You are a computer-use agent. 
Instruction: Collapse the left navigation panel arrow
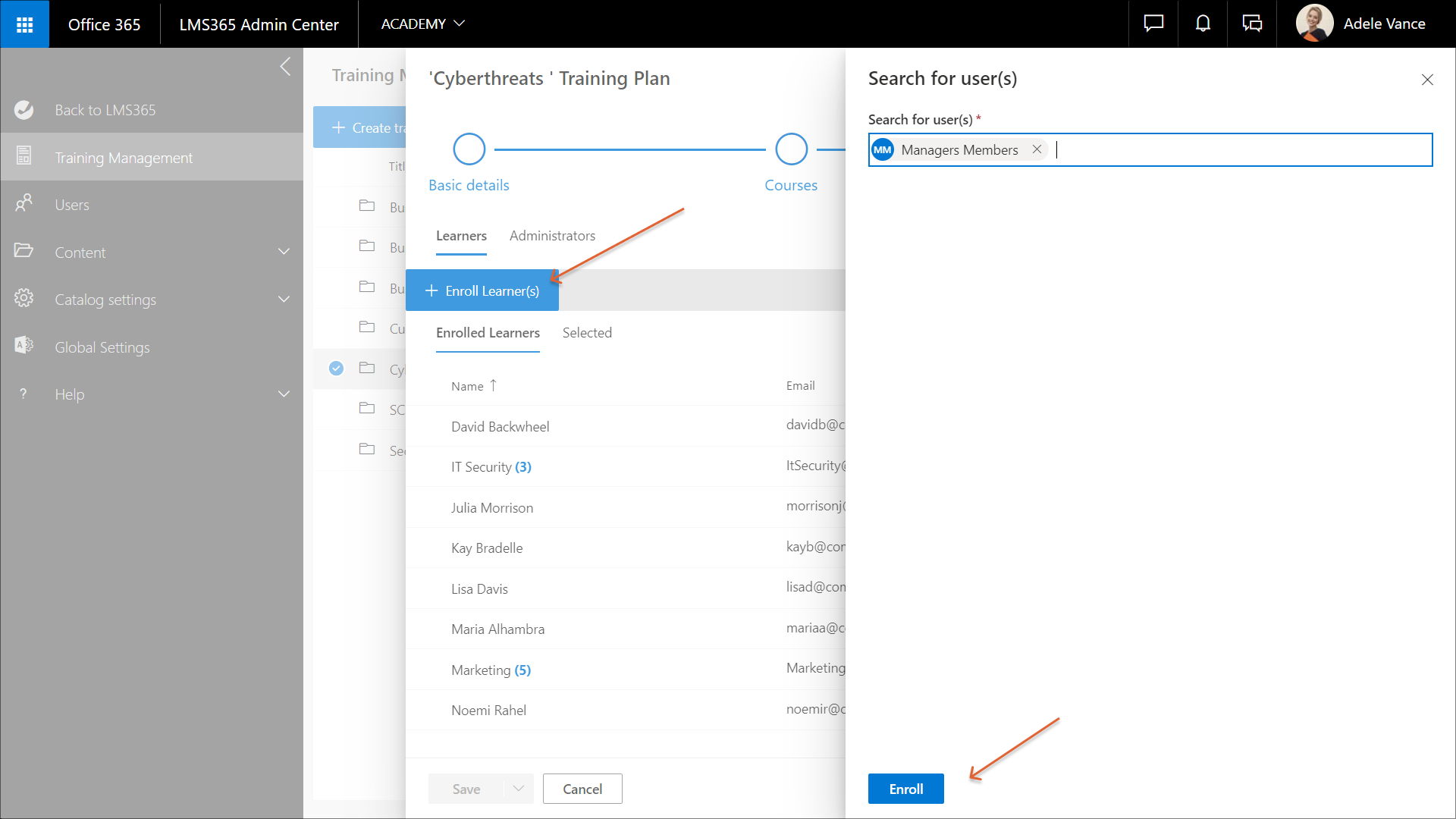coord(285,67)
